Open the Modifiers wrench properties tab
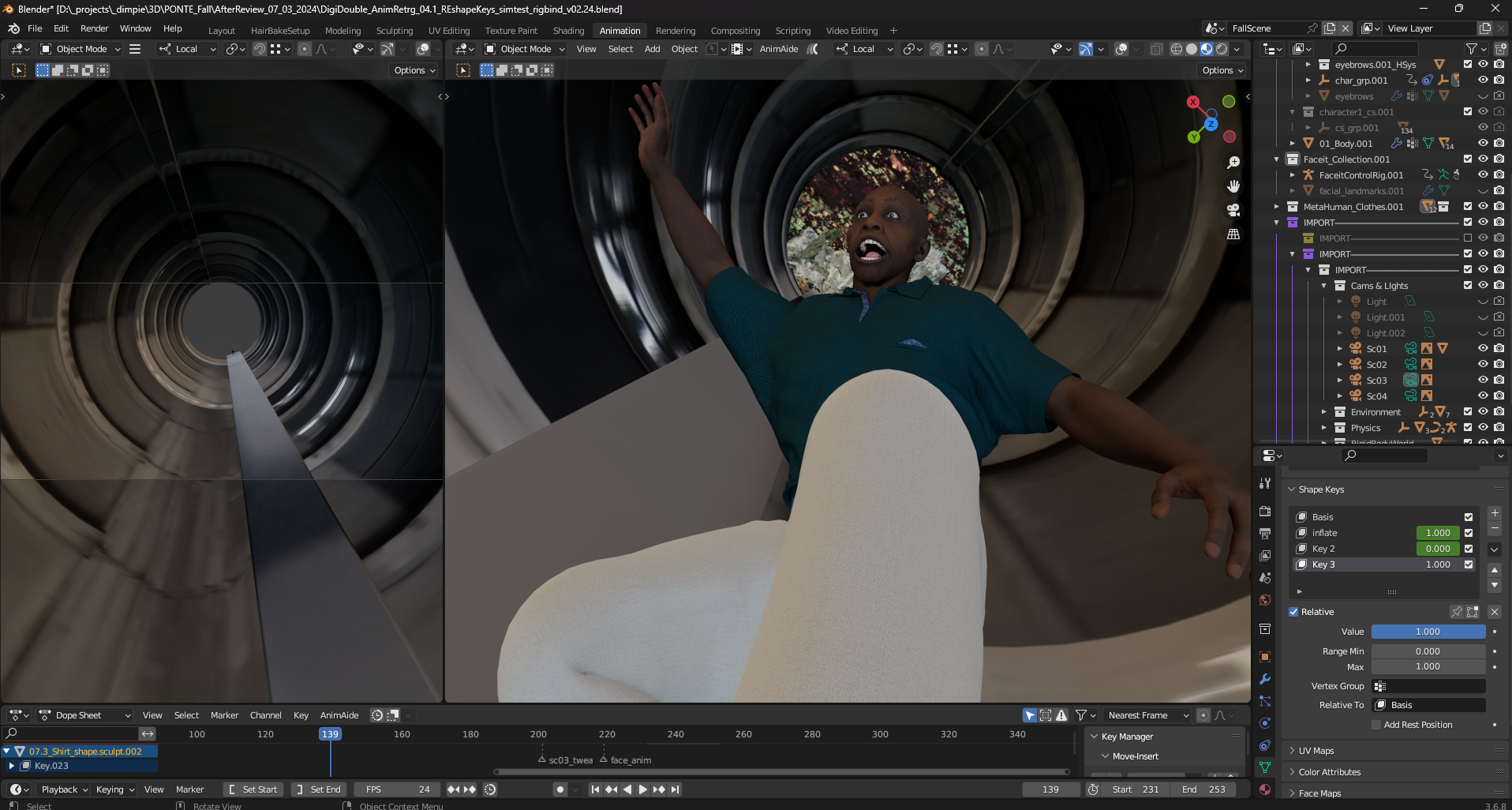1512x810 pixels. 1265,679
